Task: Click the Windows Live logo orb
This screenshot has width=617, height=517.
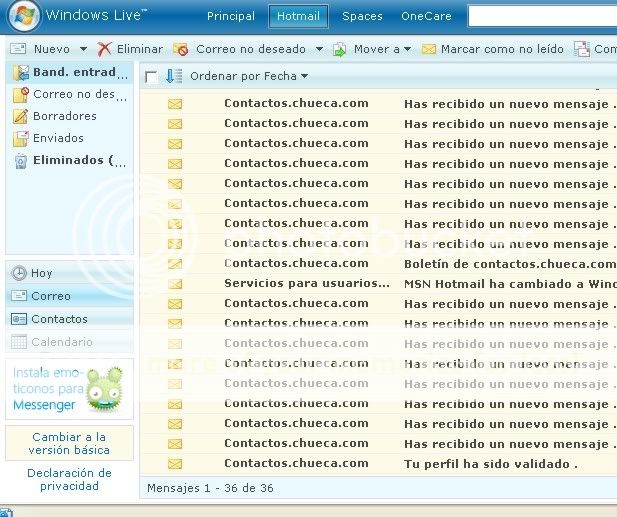Action: pos(24,16)
